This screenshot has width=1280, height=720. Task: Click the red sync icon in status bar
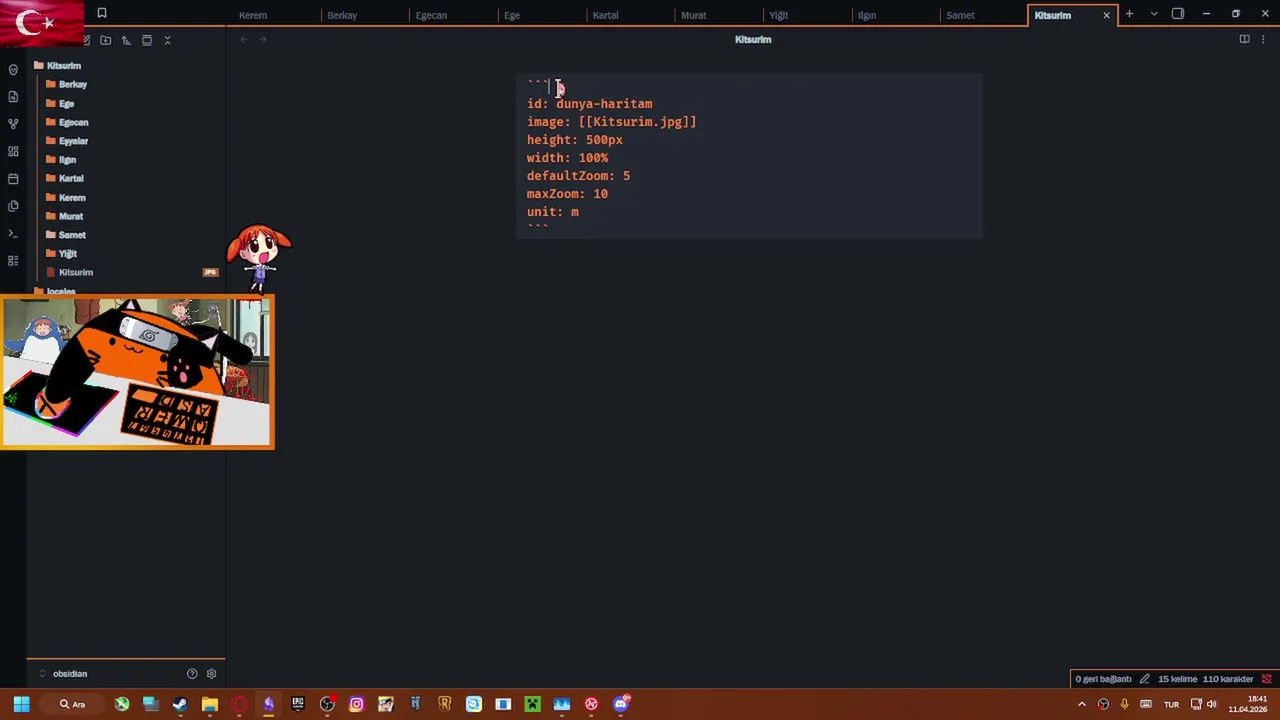(x=1266, y=679)
